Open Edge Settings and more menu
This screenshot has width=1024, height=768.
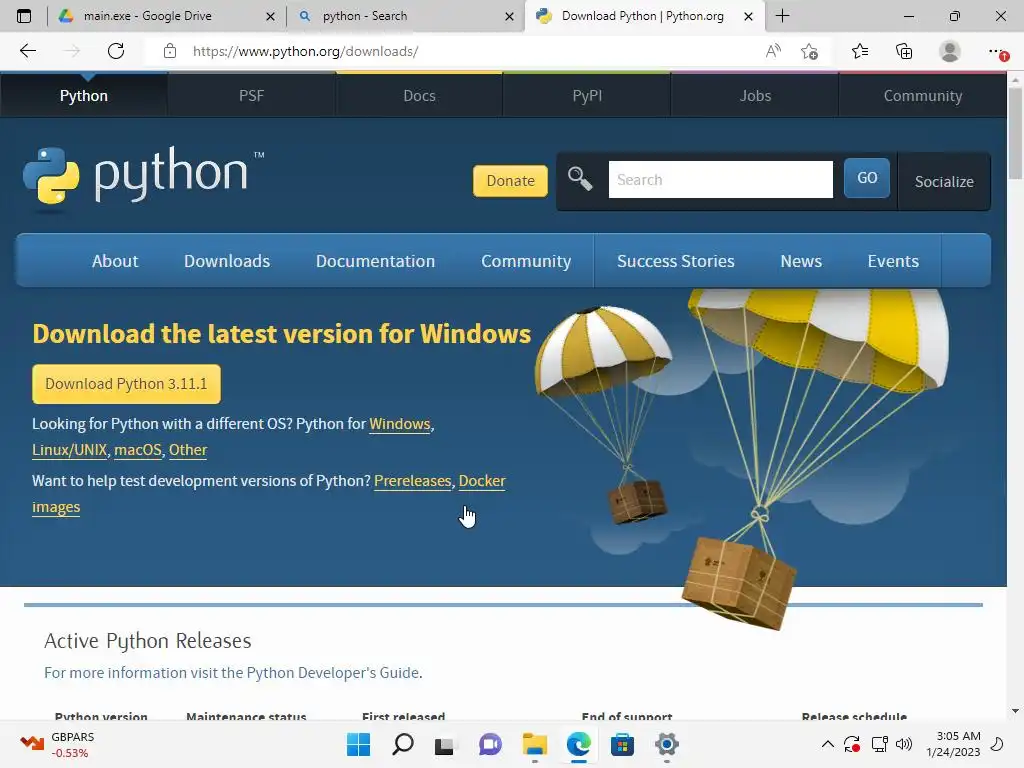pos(996,51)
